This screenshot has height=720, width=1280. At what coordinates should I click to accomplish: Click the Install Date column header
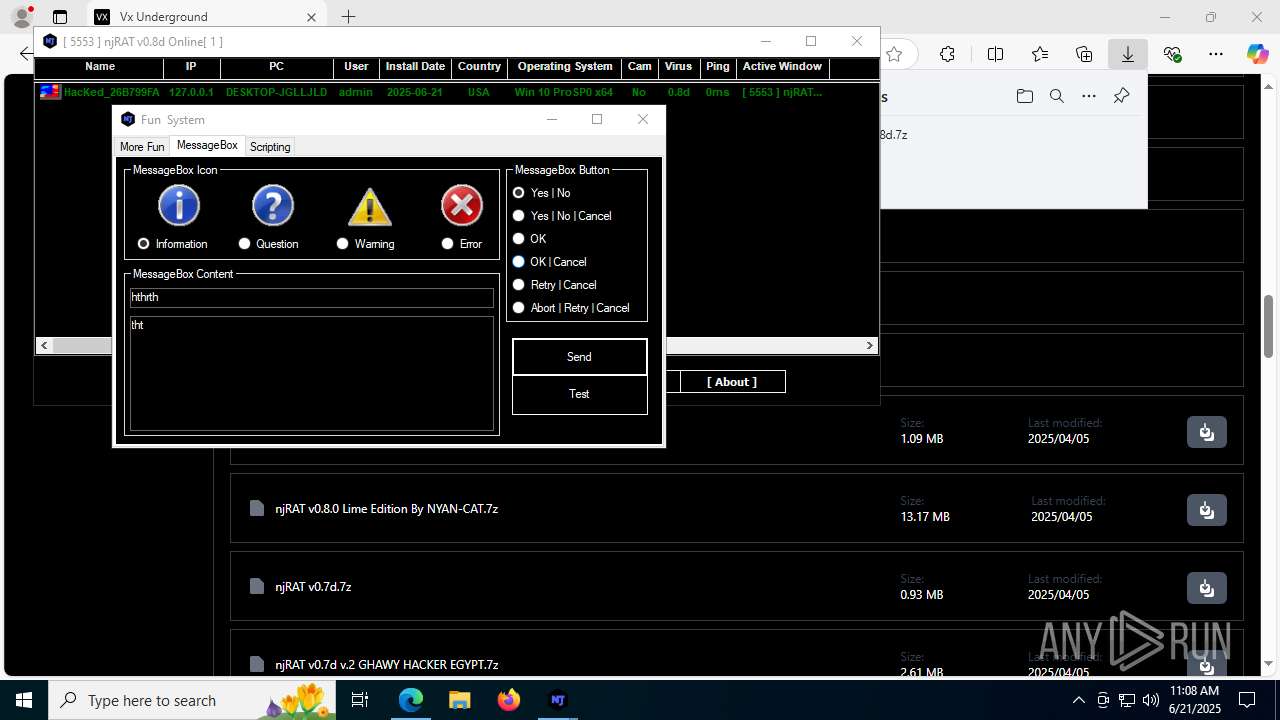point(415,67)
